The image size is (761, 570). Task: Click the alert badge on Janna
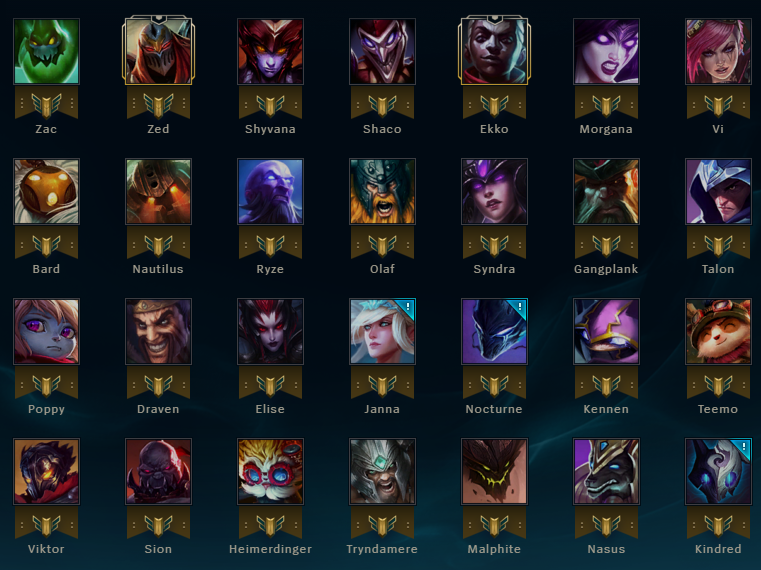pos(408,306)
